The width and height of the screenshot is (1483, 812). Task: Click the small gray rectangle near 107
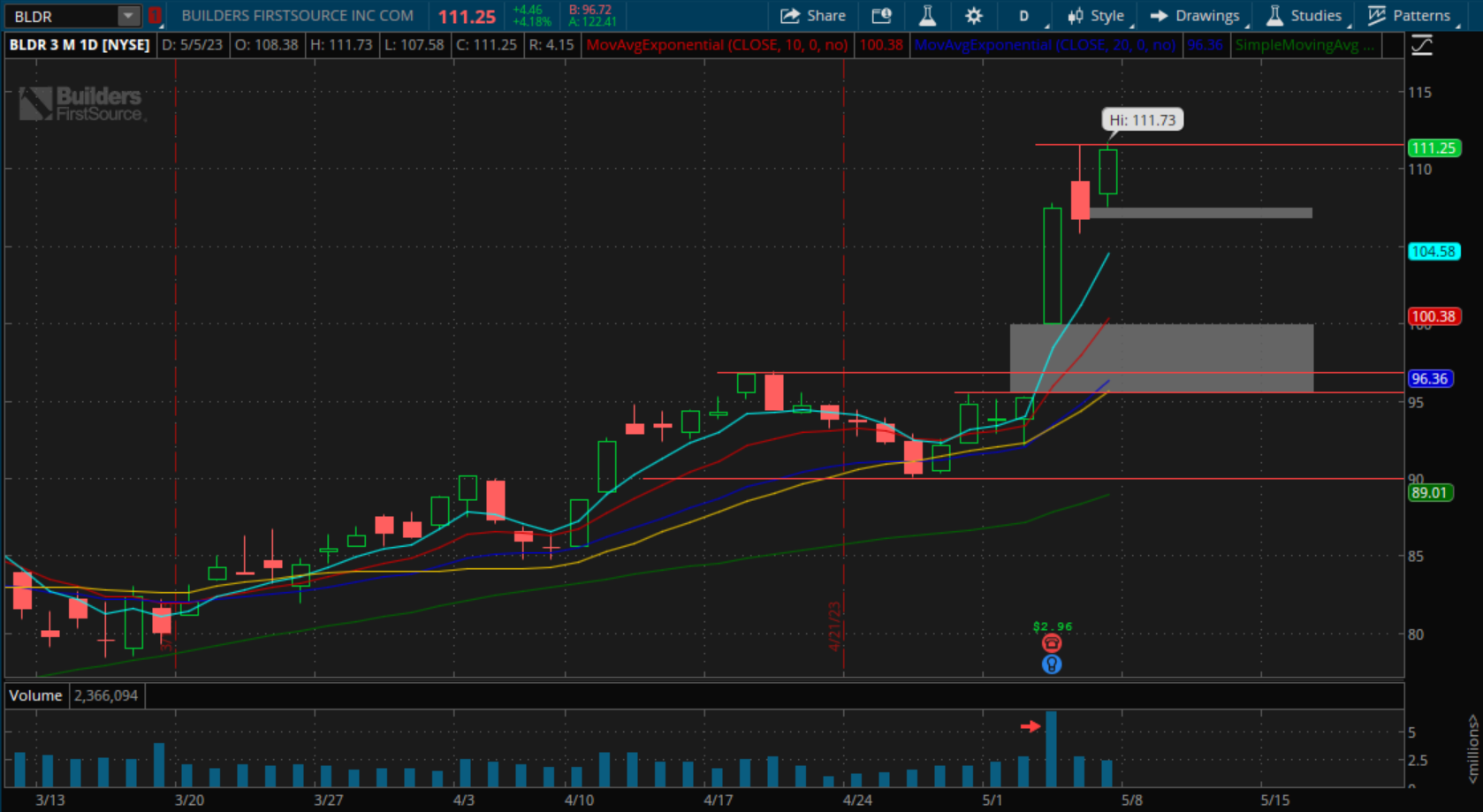point(1200,213)
